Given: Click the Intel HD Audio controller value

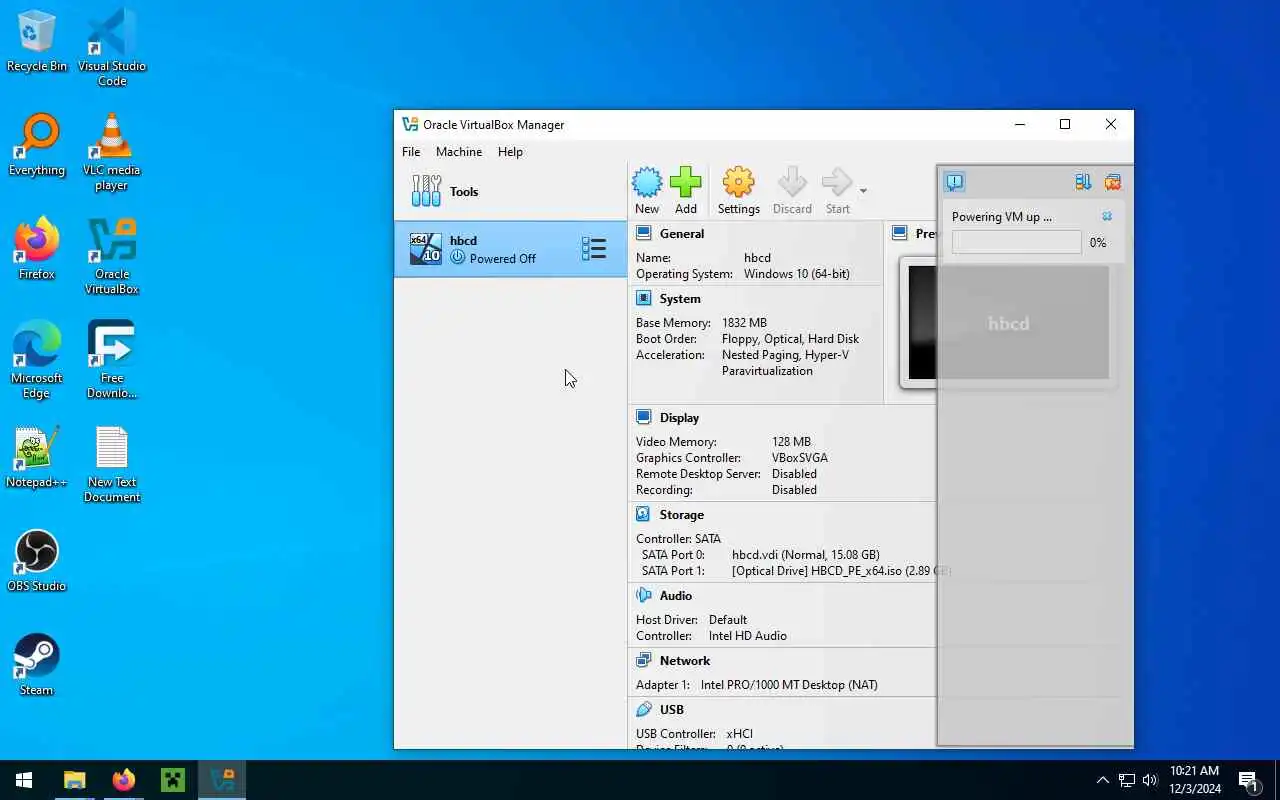Looking at the screenshot, I should (748, 636).
